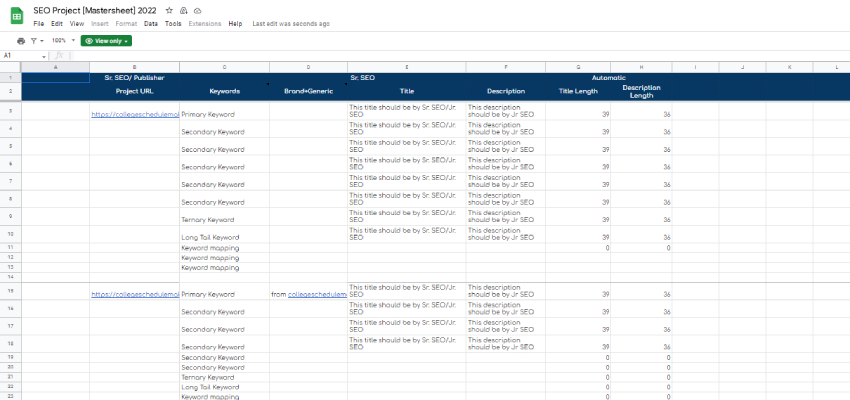Select the row 15 header
Image resolution: width=850 pixels, height=400 pixels.
[10, 294]
